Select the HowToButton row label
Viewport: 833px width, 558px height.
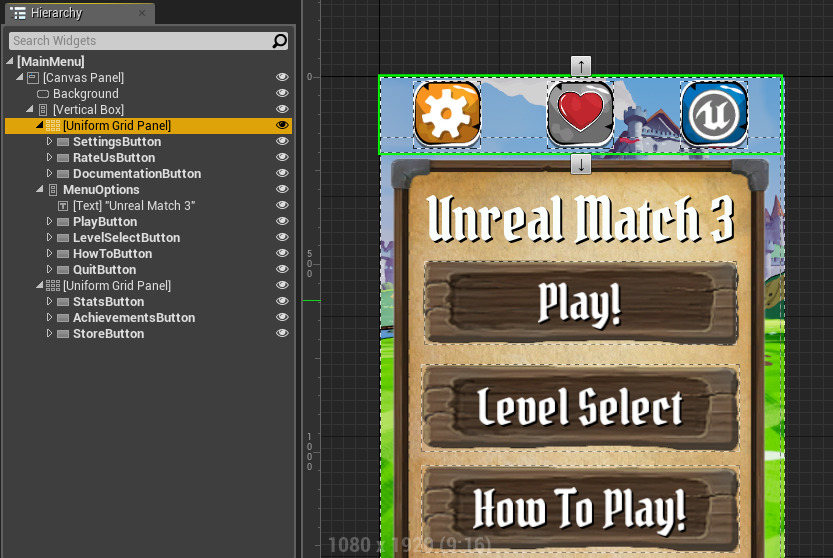tap(113, 253)
